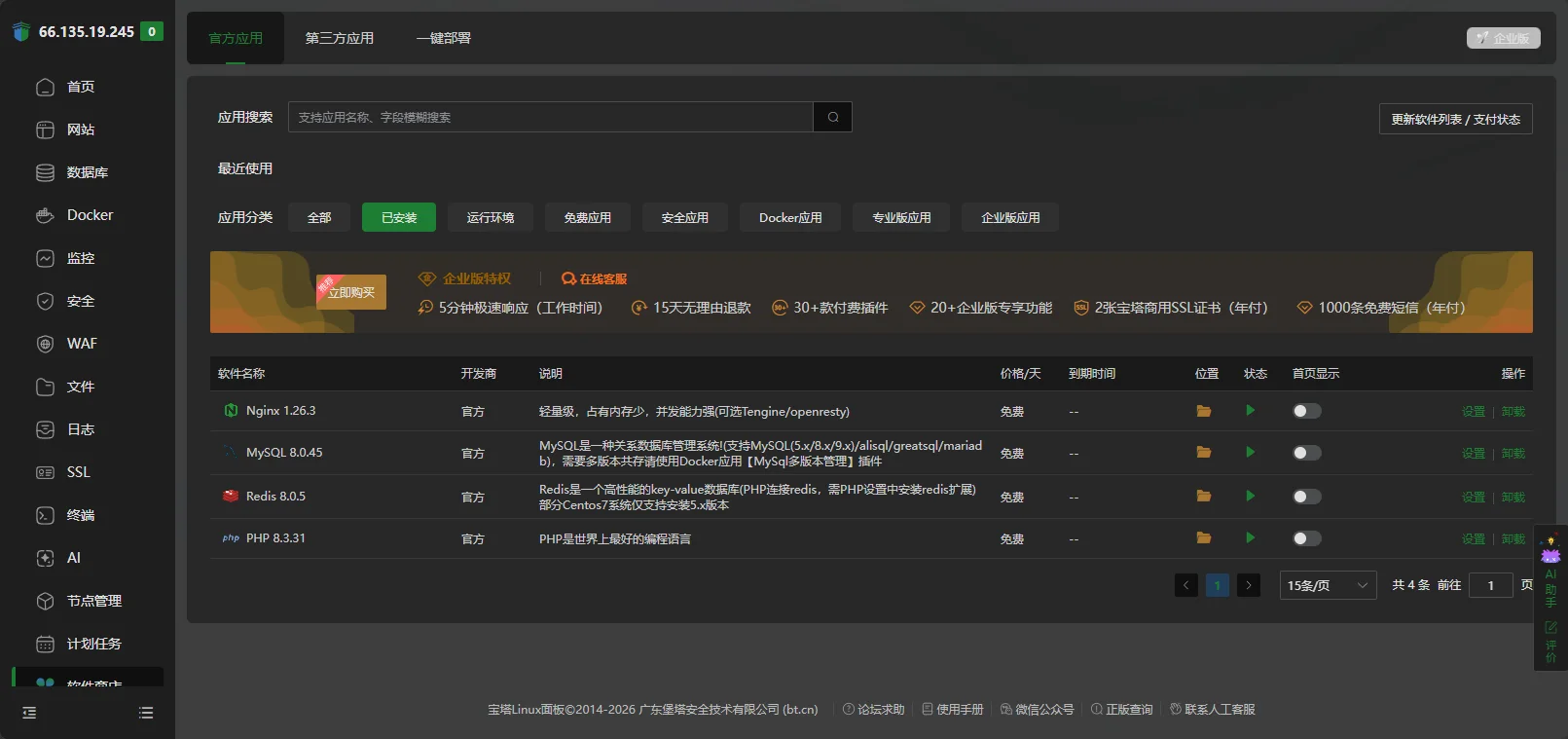Open the Nginx install folder icon

[1204, 411]
